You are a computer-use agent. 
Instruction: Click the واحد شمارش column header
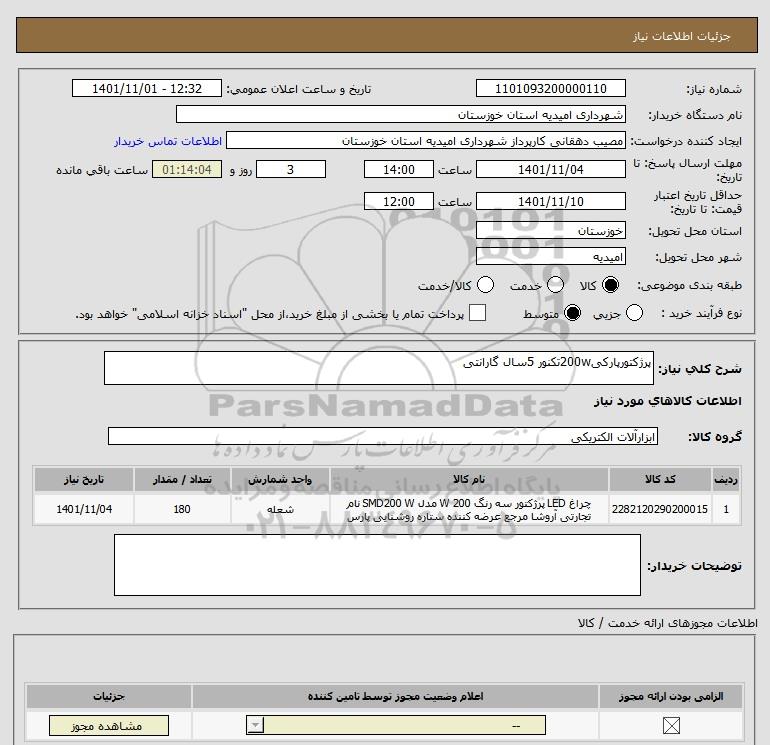click(x=280, y=479)
